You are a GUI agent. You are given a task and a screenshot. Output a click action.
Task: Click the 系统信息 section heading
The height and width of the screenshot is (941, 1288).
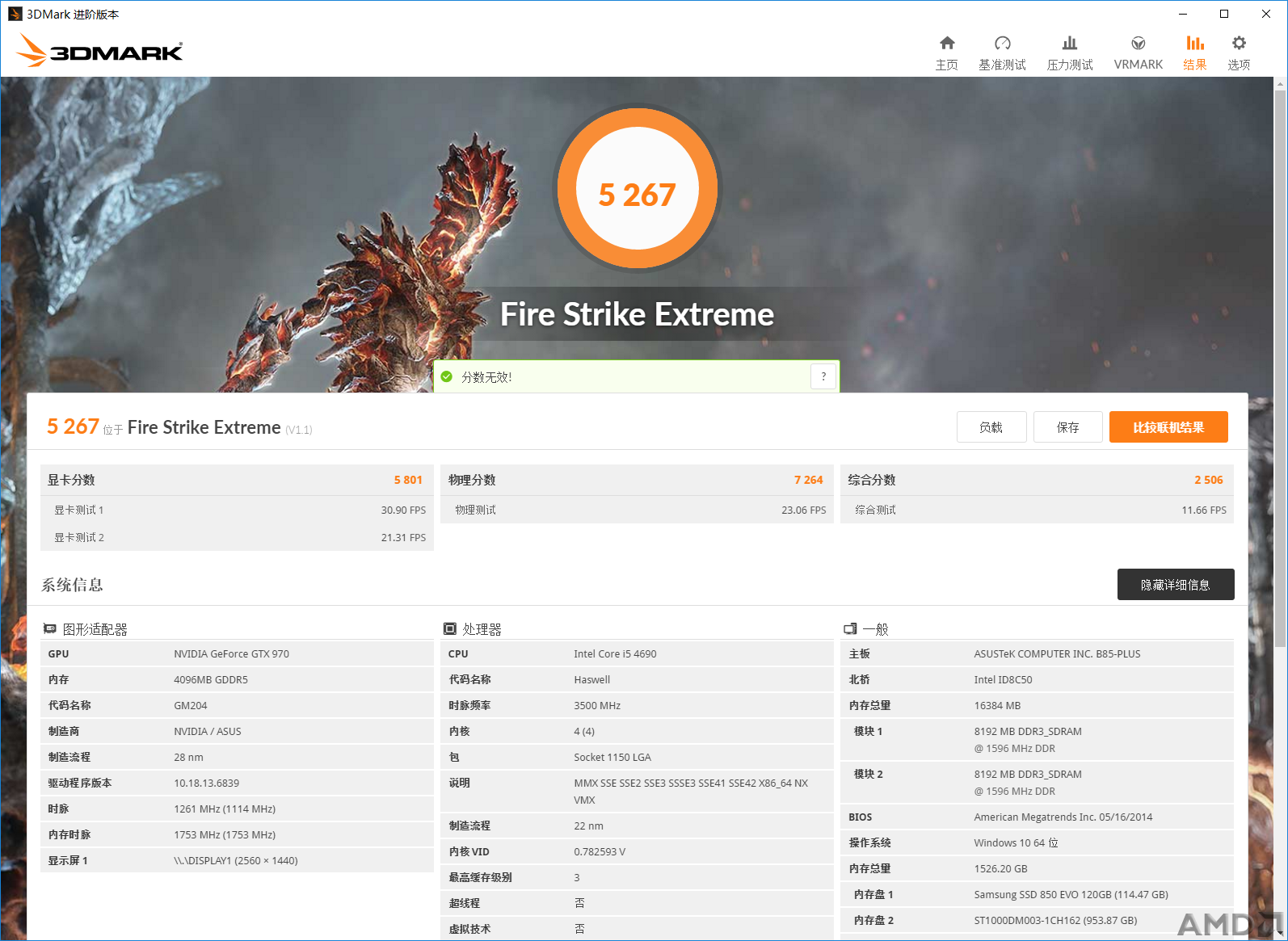pos(73,585)
